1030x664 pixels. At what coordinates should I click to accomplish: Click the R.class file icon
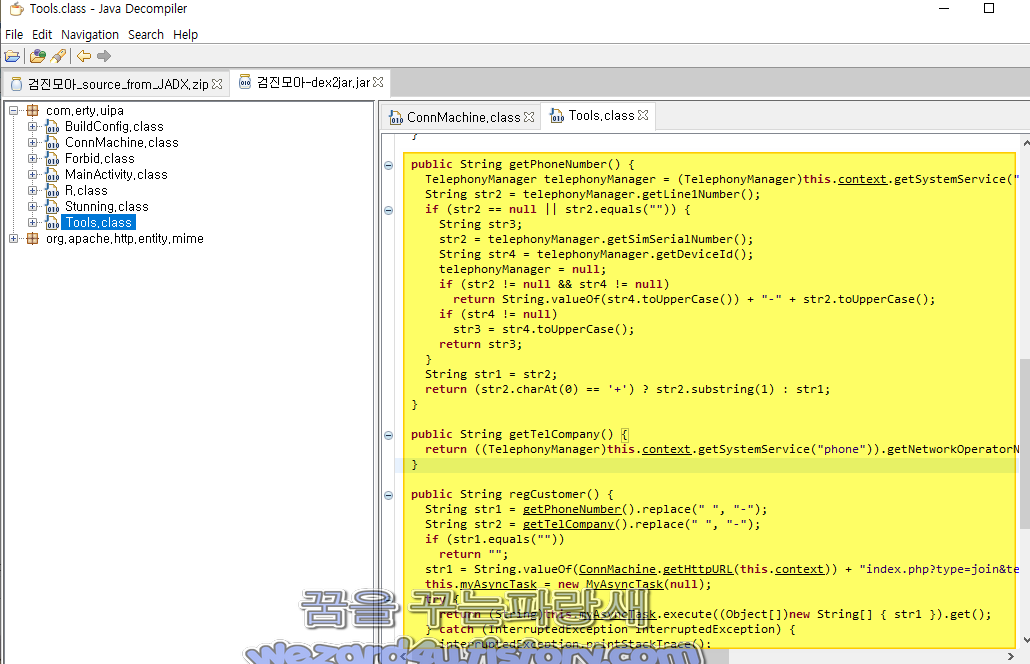(53, 190)
